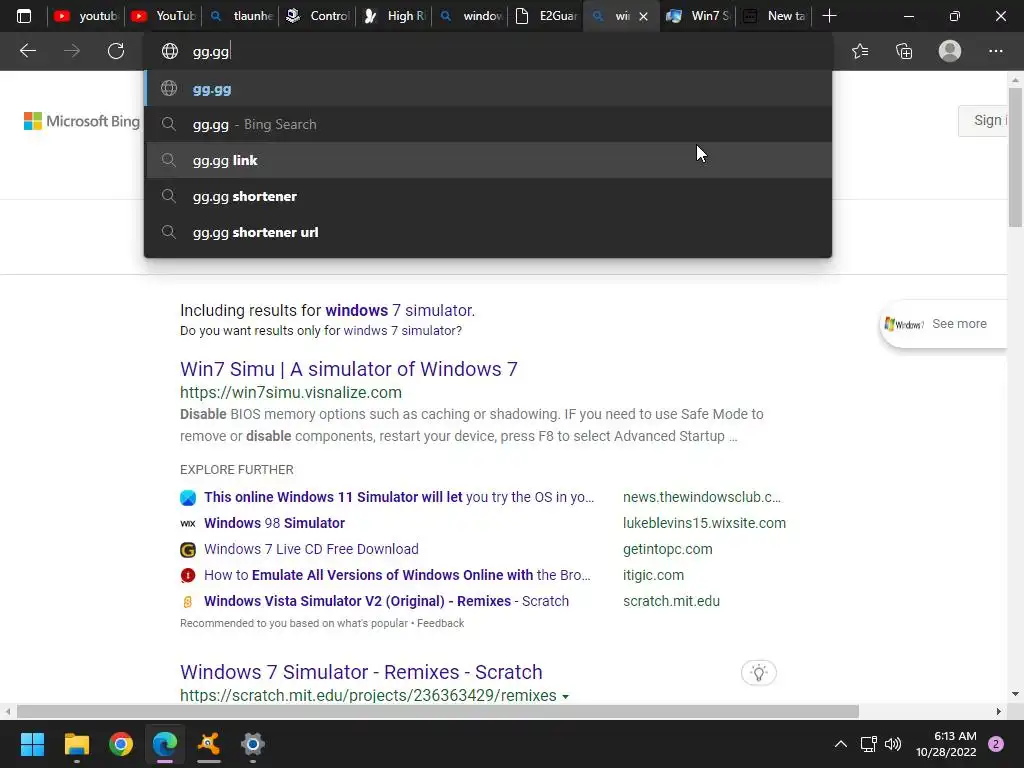The width and height of the screenshot is (1024, 768).
Task: Search only for 'windws 7 simulator'
Action: [x=402, y=330]
